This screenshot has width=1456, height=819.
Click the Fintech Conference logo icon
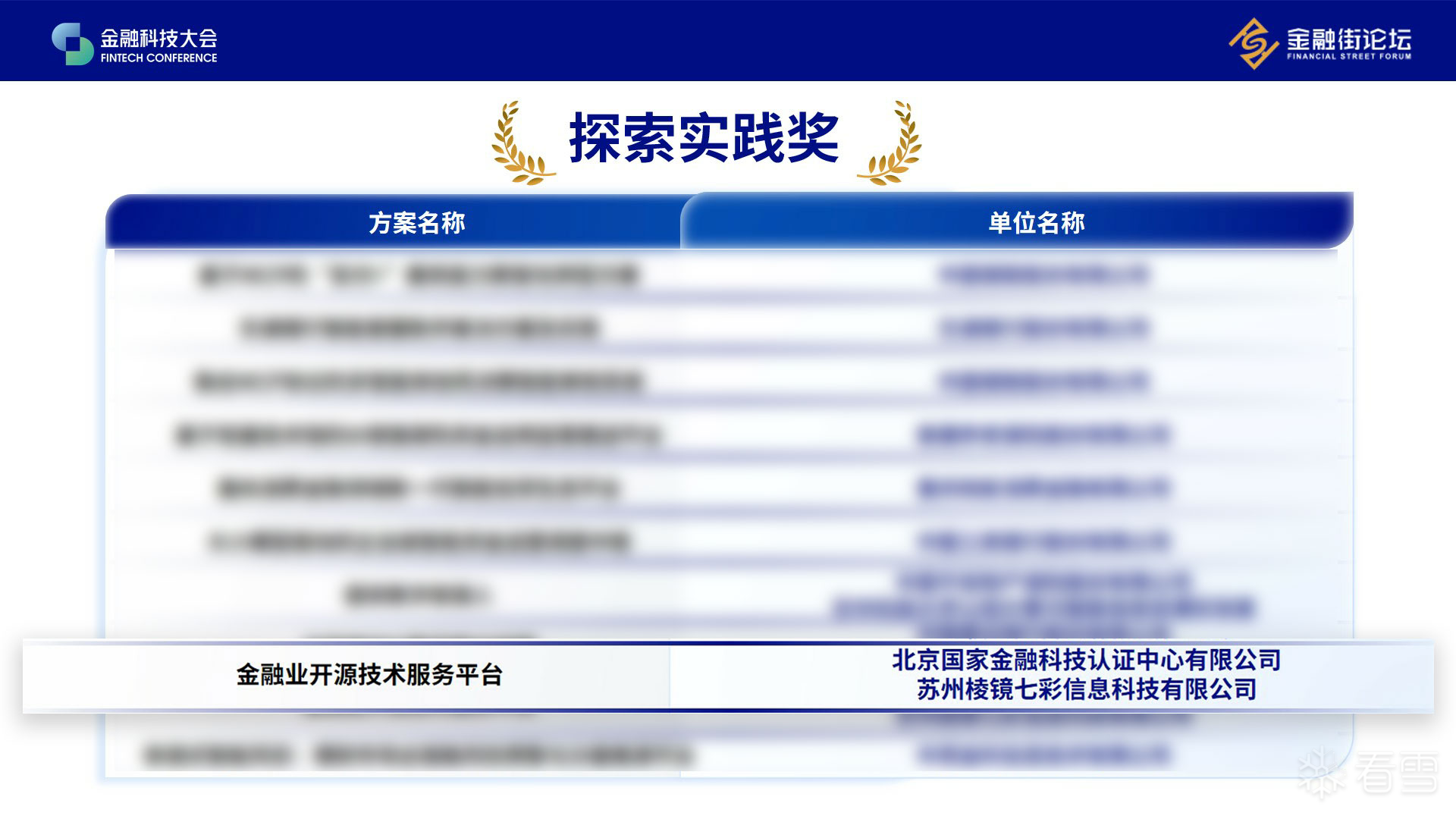point(72,43)
